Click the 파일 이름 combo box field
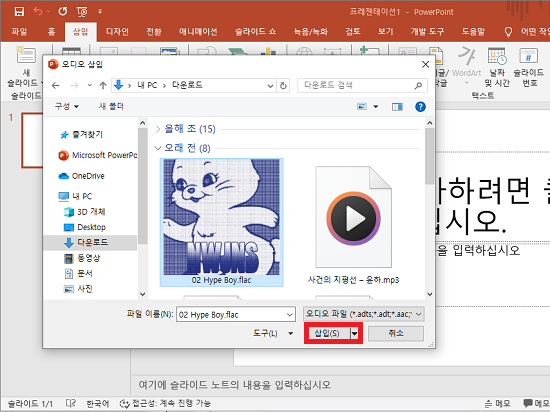 click(x=235, y=315)
